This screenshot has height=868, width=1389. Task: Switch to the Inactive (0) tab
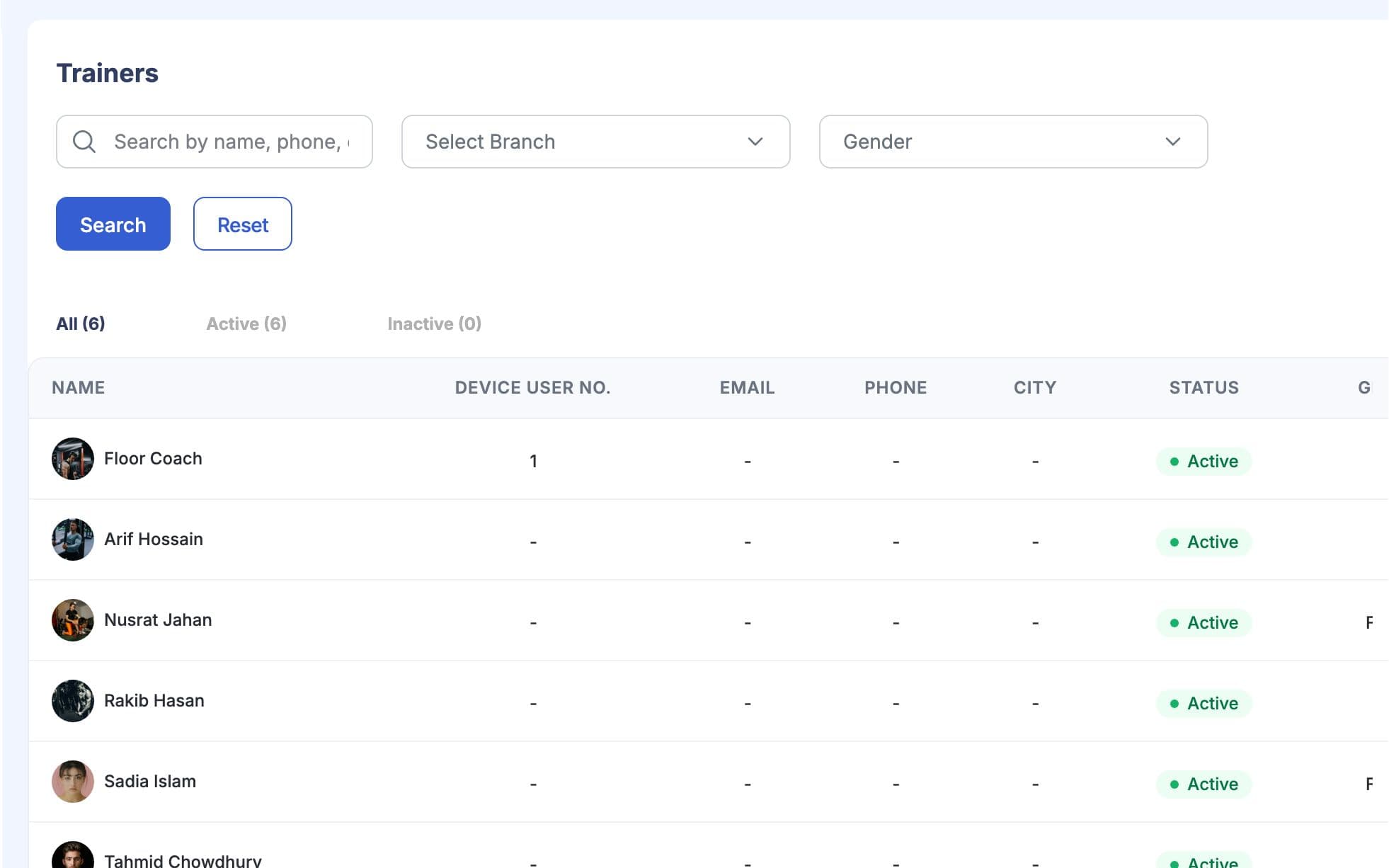(x=434, y=324)
